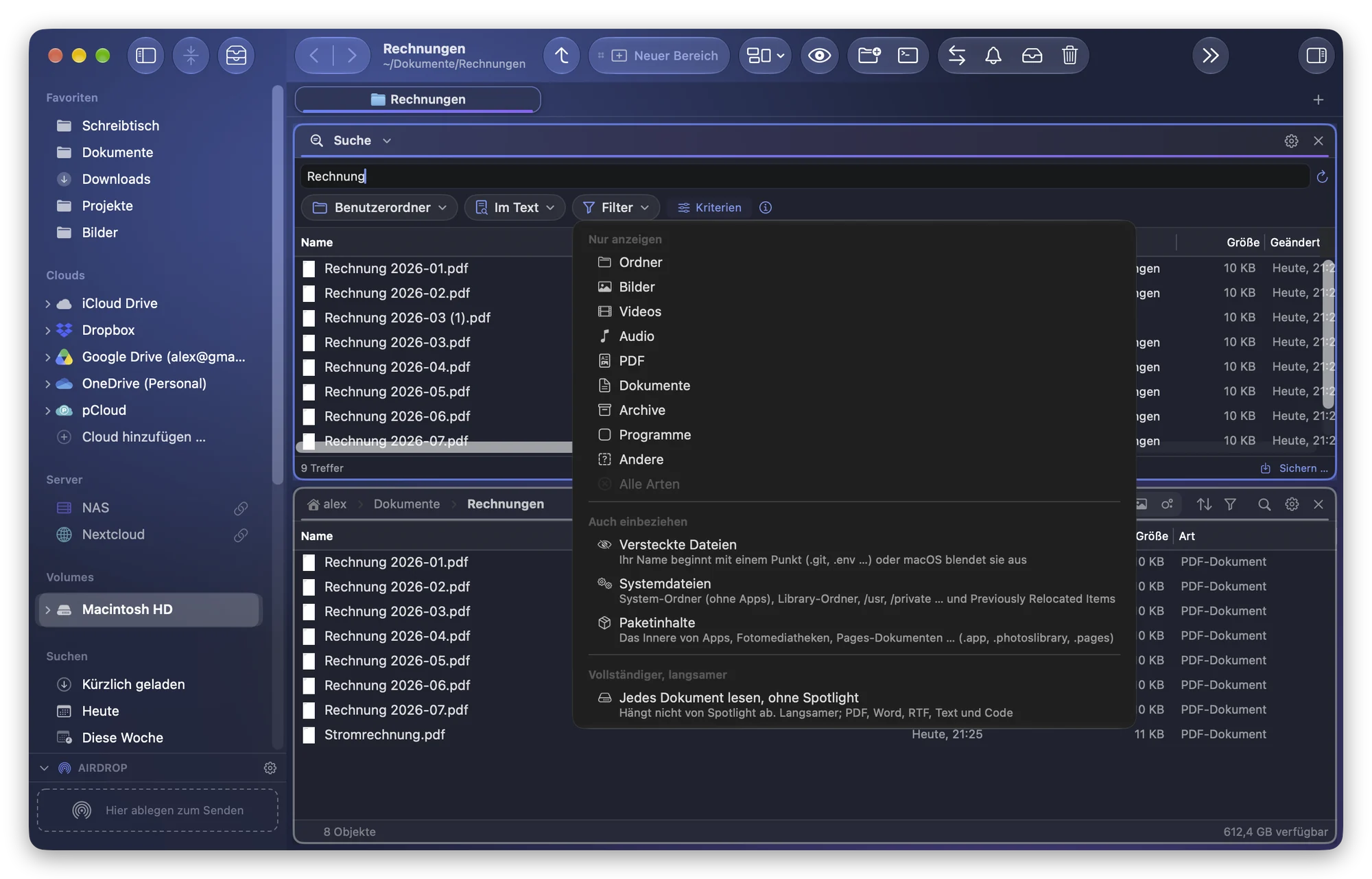
Task: Choose Archive filter entry
Action: (854, 410)
